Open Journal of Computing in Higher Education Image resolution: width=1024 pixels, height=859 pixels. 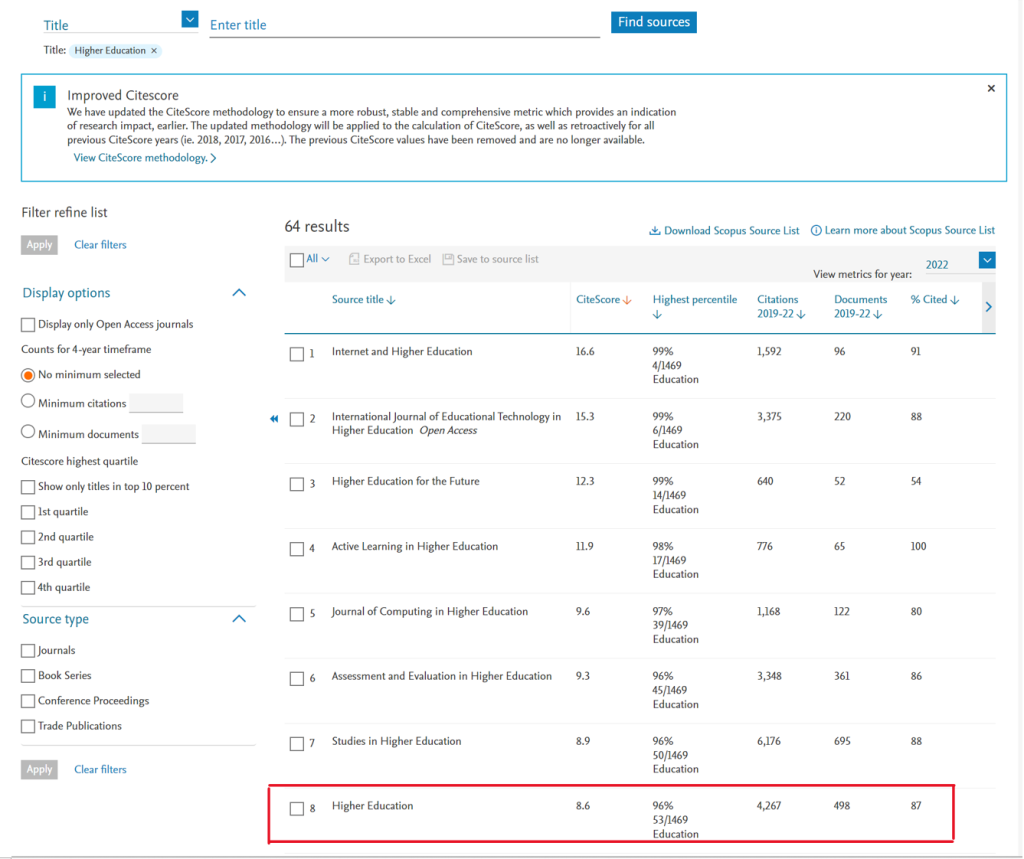[x=430, y=611]
